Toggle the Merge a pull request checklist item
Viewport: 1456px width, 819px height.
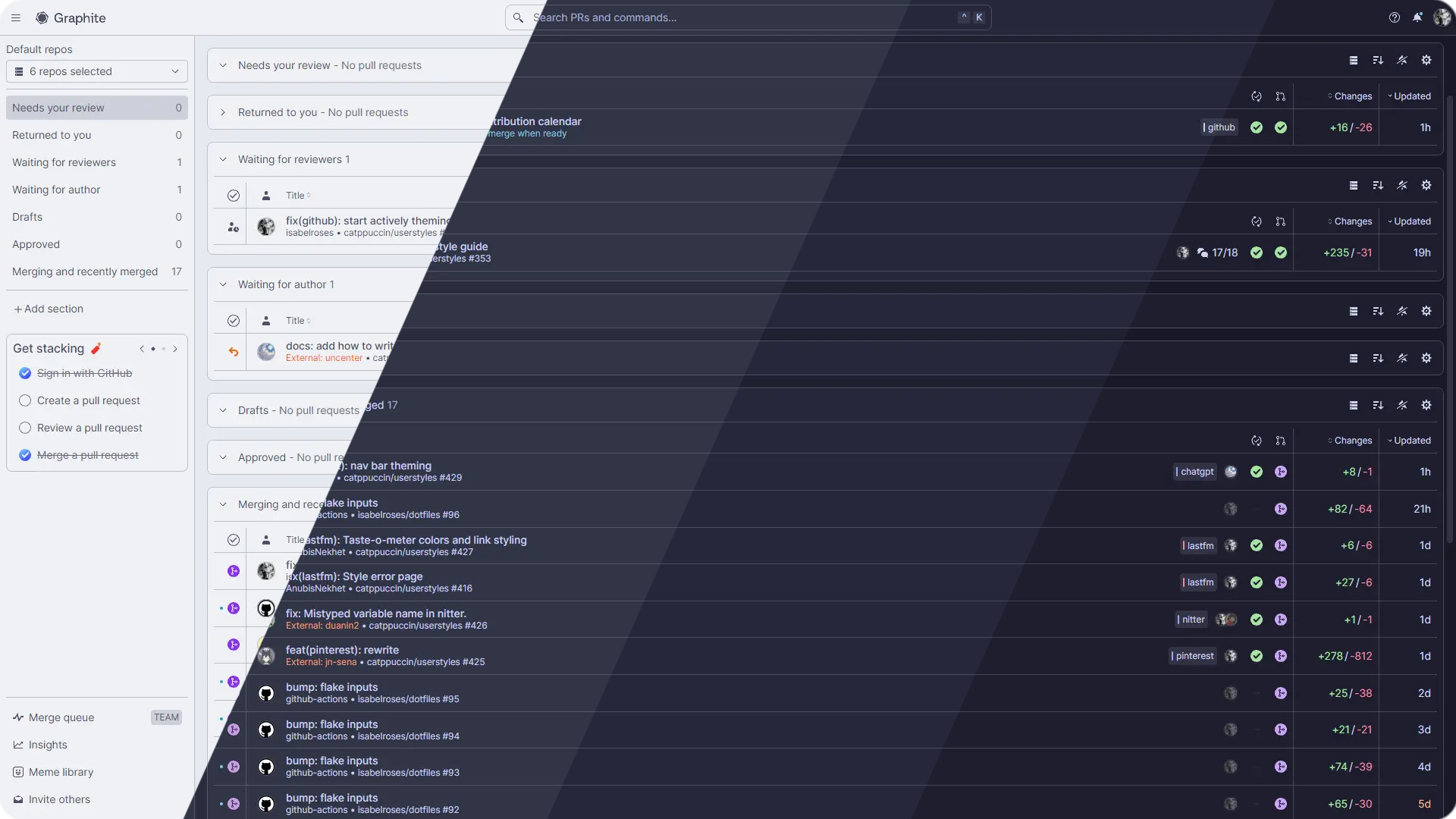click(25, 455)
